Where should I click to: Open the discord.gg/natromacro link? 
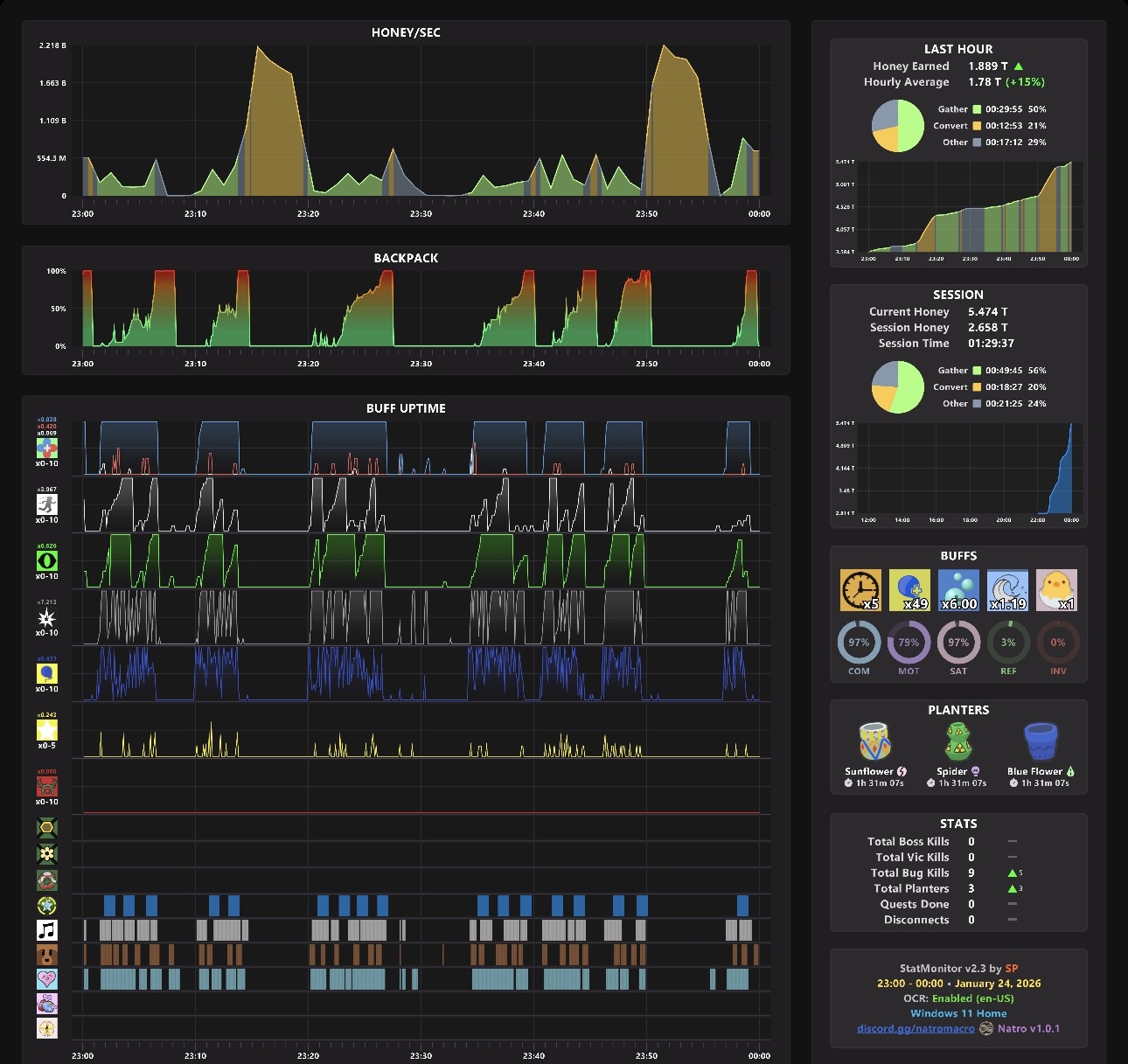click(916, 1029)
